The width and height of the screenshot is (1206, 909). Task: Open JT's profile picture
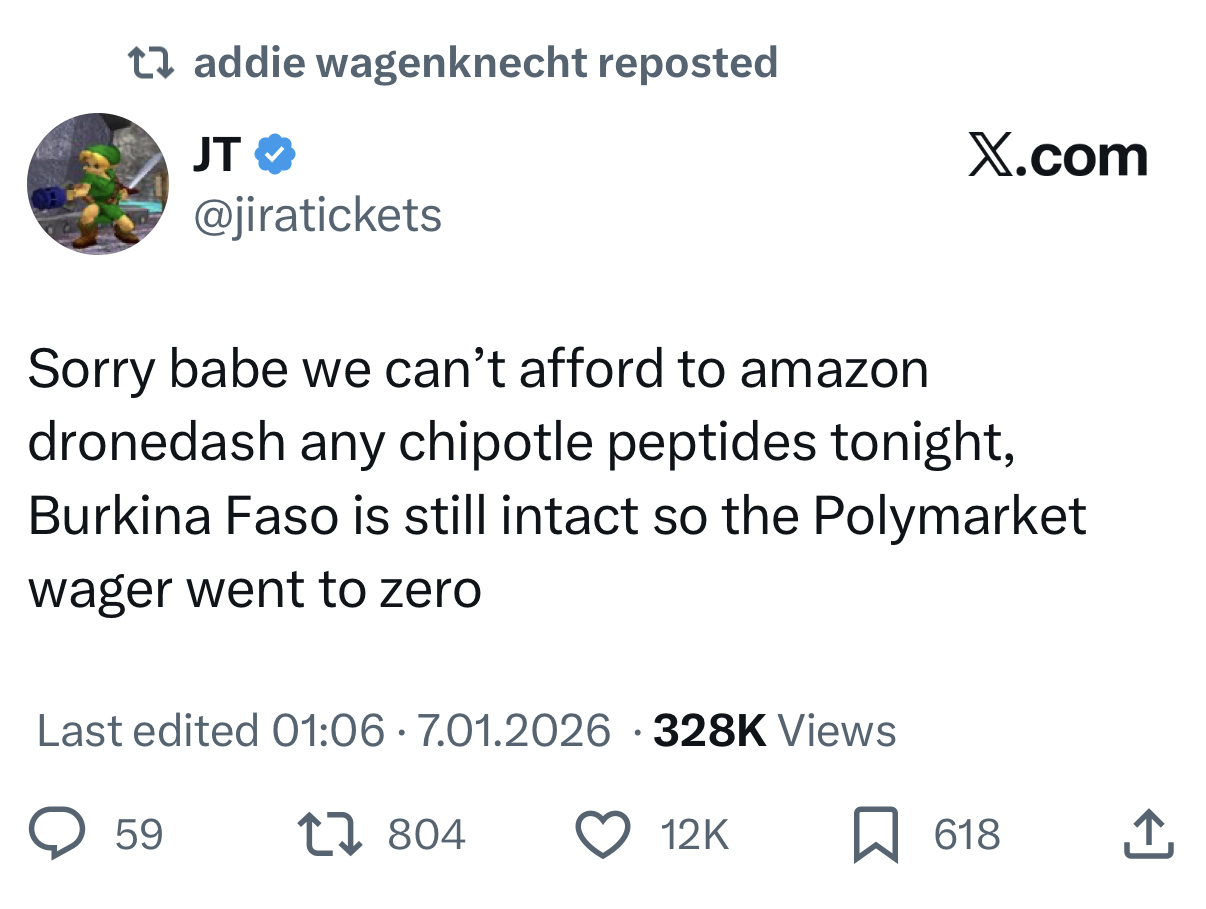click(x=97, y=183)
